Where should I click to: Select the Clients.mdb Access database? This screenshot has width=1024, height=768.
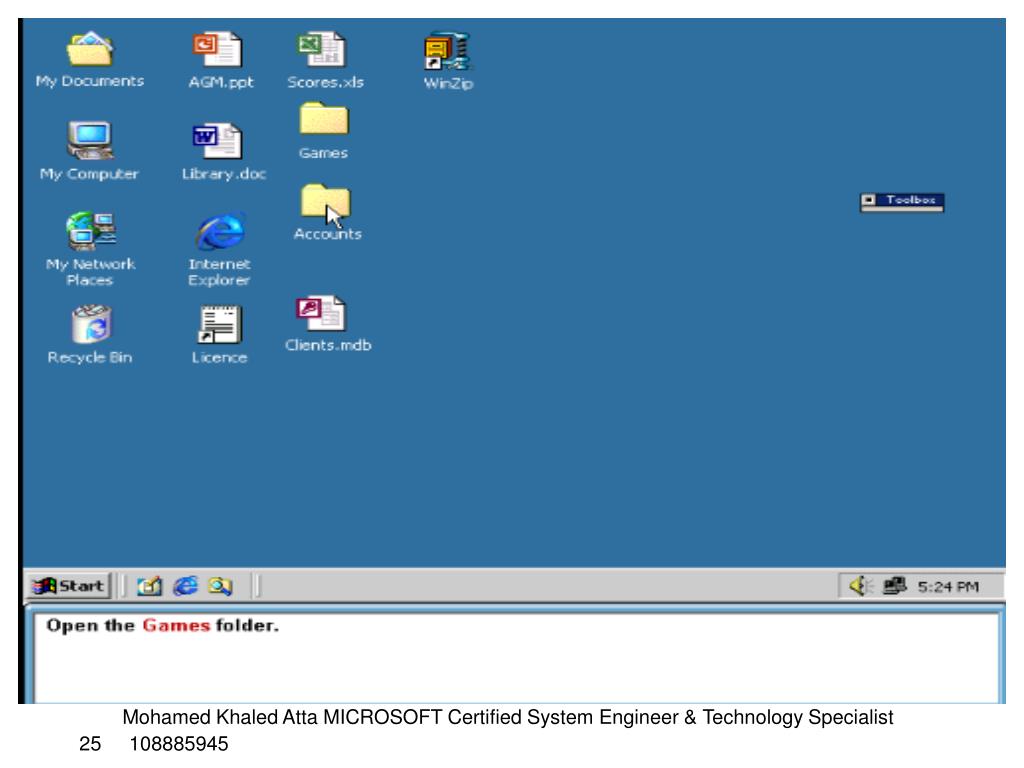328,324
